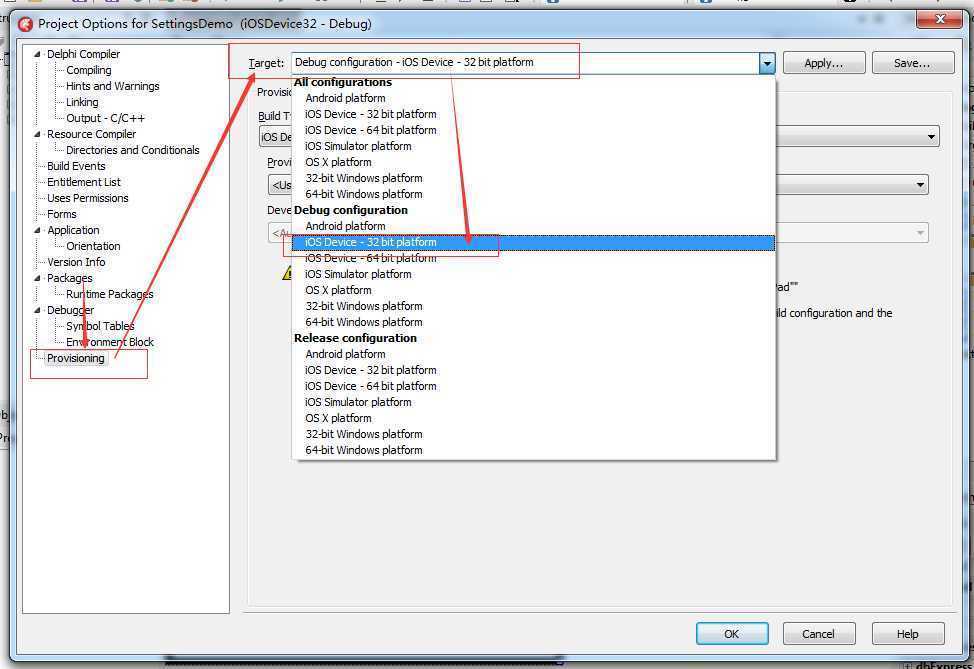The width and height of the screenshot is (974, 669).
Task: Choose iOS Device 64 bit under Debug configuration
Action: point(534,258)
